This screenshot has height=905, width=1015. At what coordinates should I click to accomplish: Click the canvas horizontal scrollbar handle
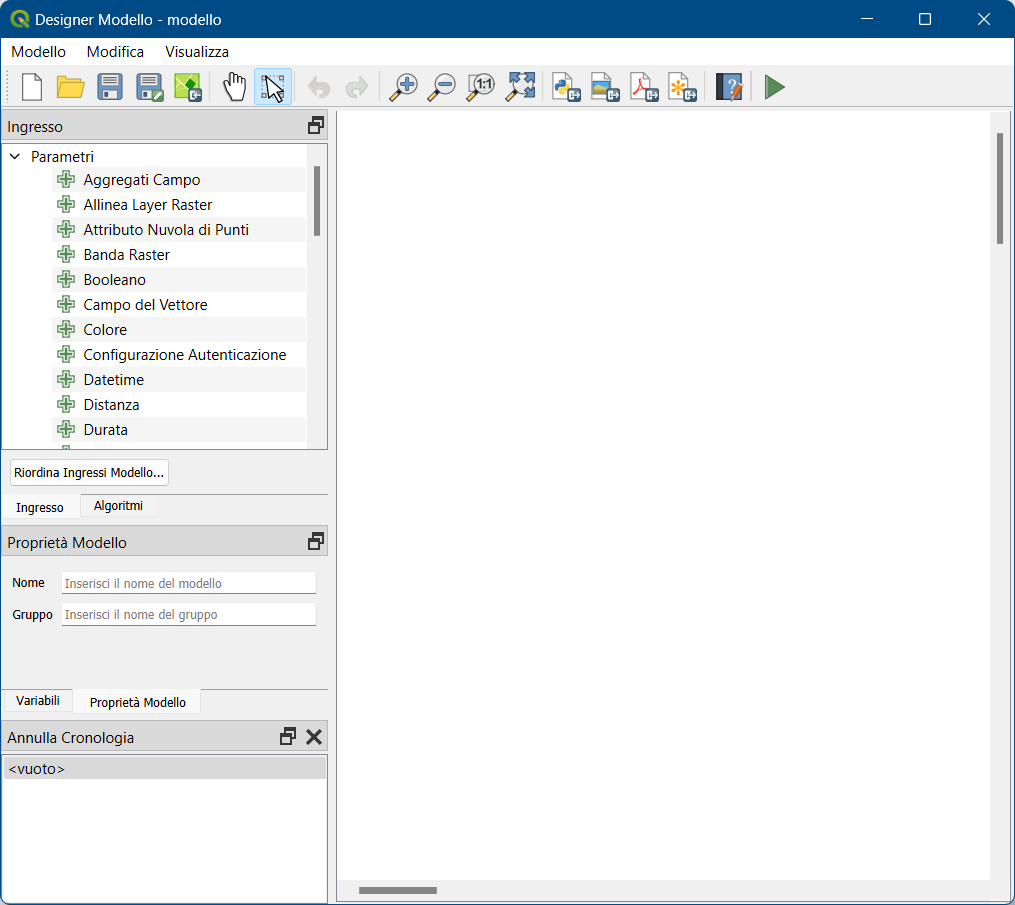397,890
